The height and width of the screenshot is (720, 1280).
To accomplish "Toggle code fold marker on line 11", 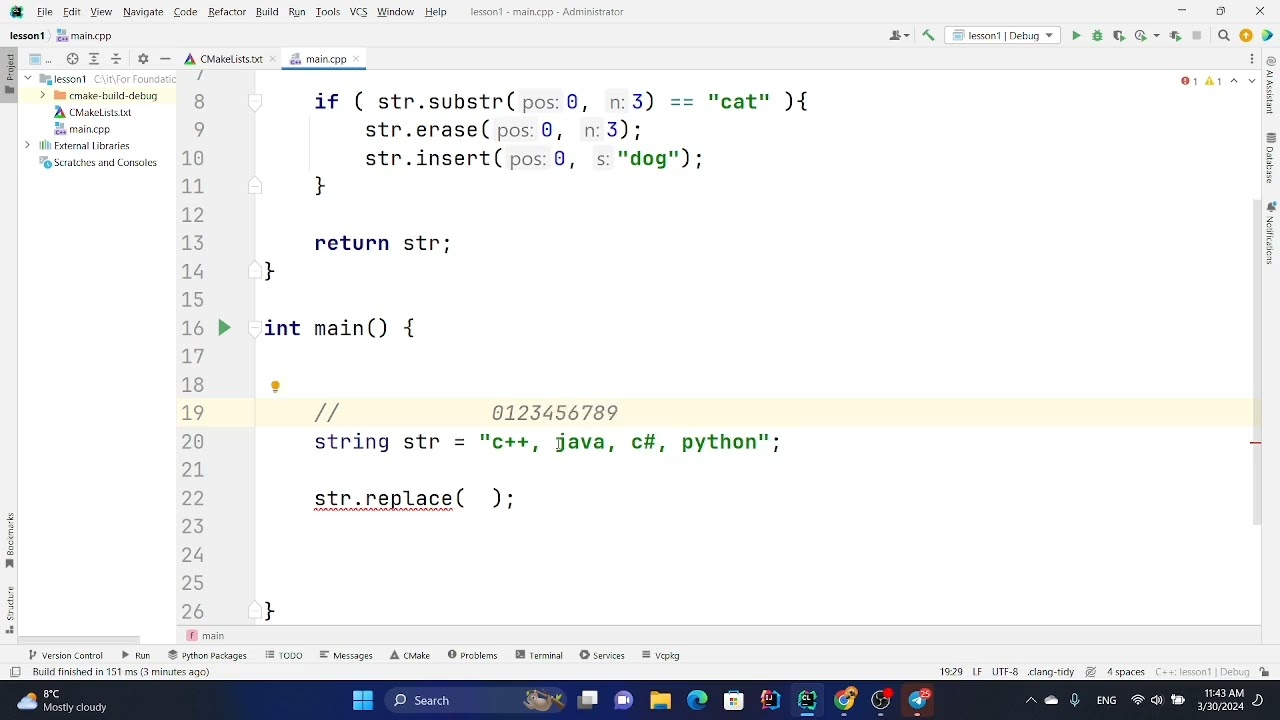I will [x=255, y=186].
